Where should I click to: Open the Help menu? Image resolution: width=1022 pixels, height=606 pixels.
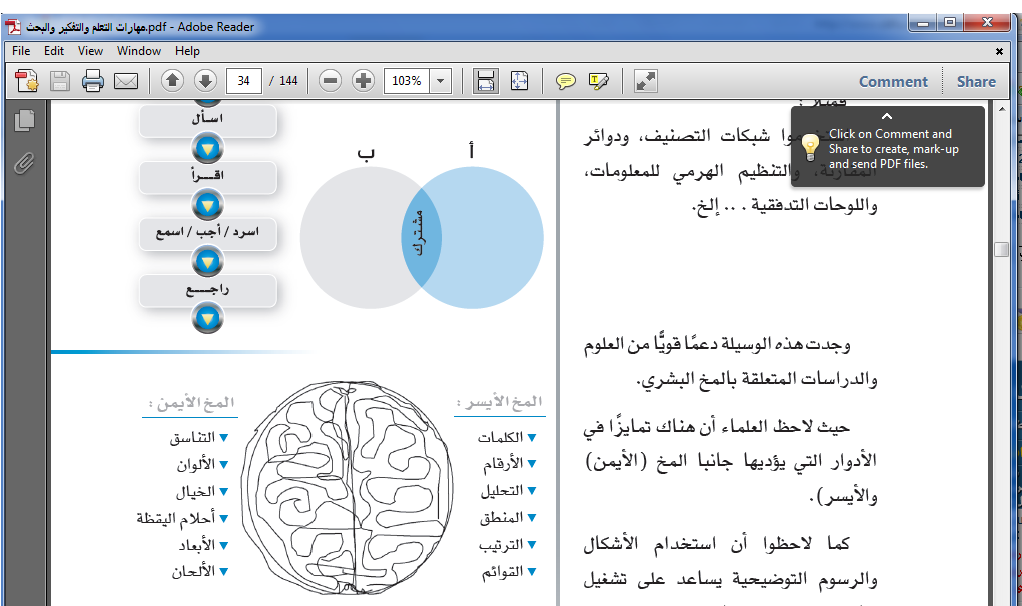click(187, 51)
